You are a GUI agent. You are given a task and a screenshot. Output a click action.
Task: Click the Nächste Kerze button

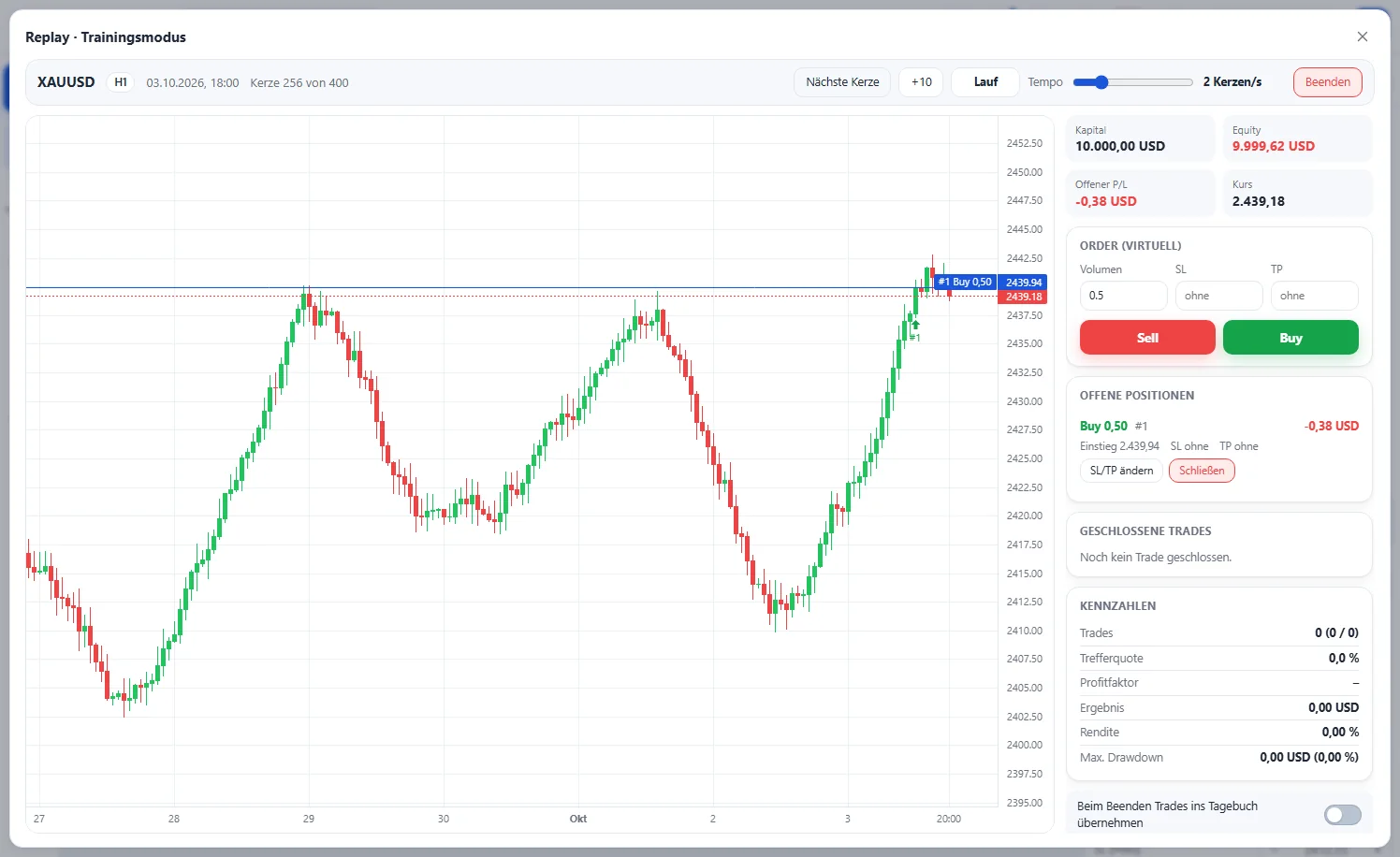click(x=842, y=82)
